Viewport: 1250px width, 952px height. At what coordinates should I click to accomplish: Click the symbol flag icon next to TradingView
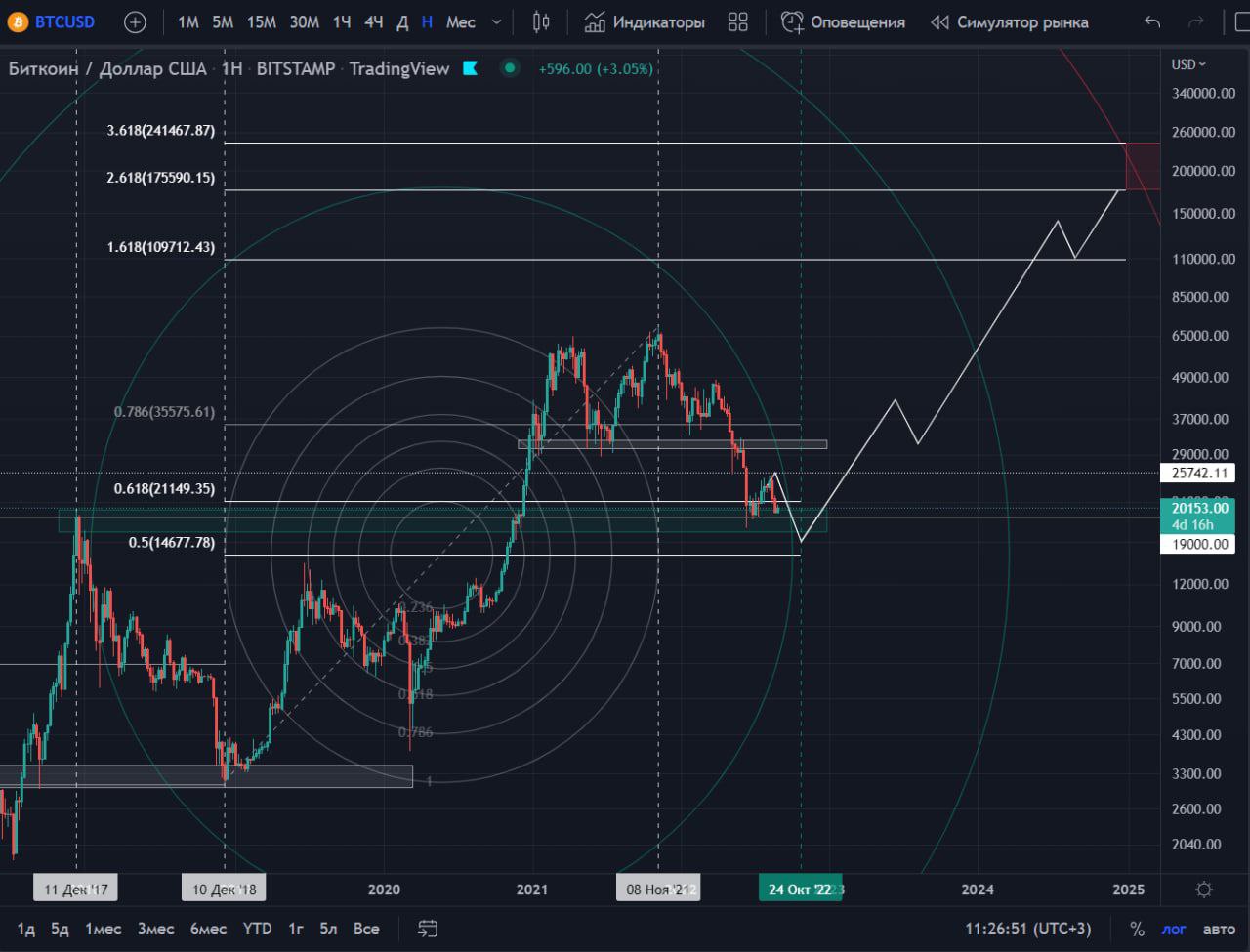(471, 68)
